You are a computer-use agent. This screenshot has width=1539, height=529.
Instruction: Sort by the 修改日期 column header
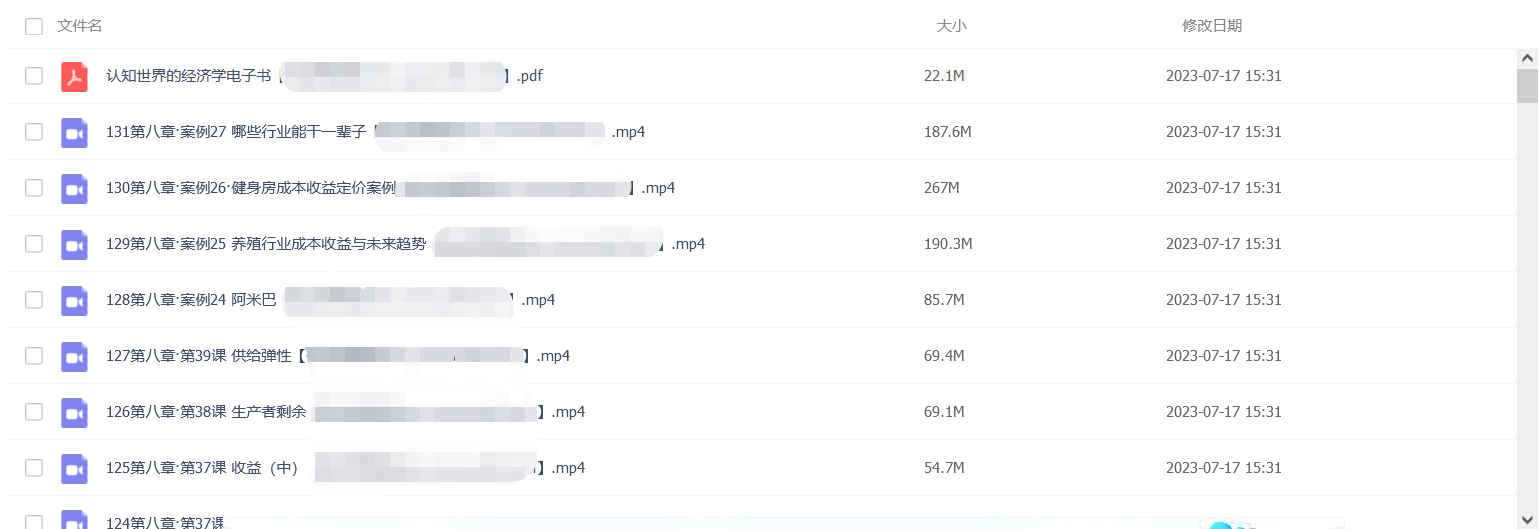1212,26
